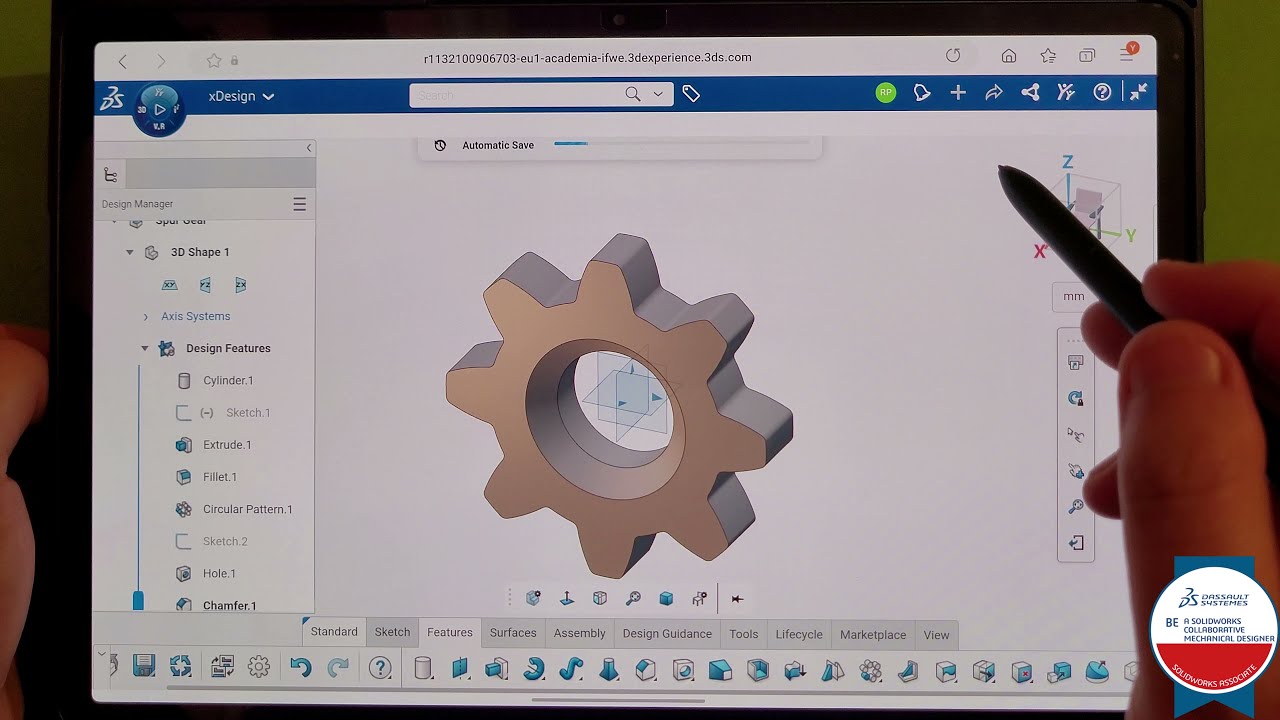
Task: Open the 3DEXPERIENCE compass
Action: (159, 109)
